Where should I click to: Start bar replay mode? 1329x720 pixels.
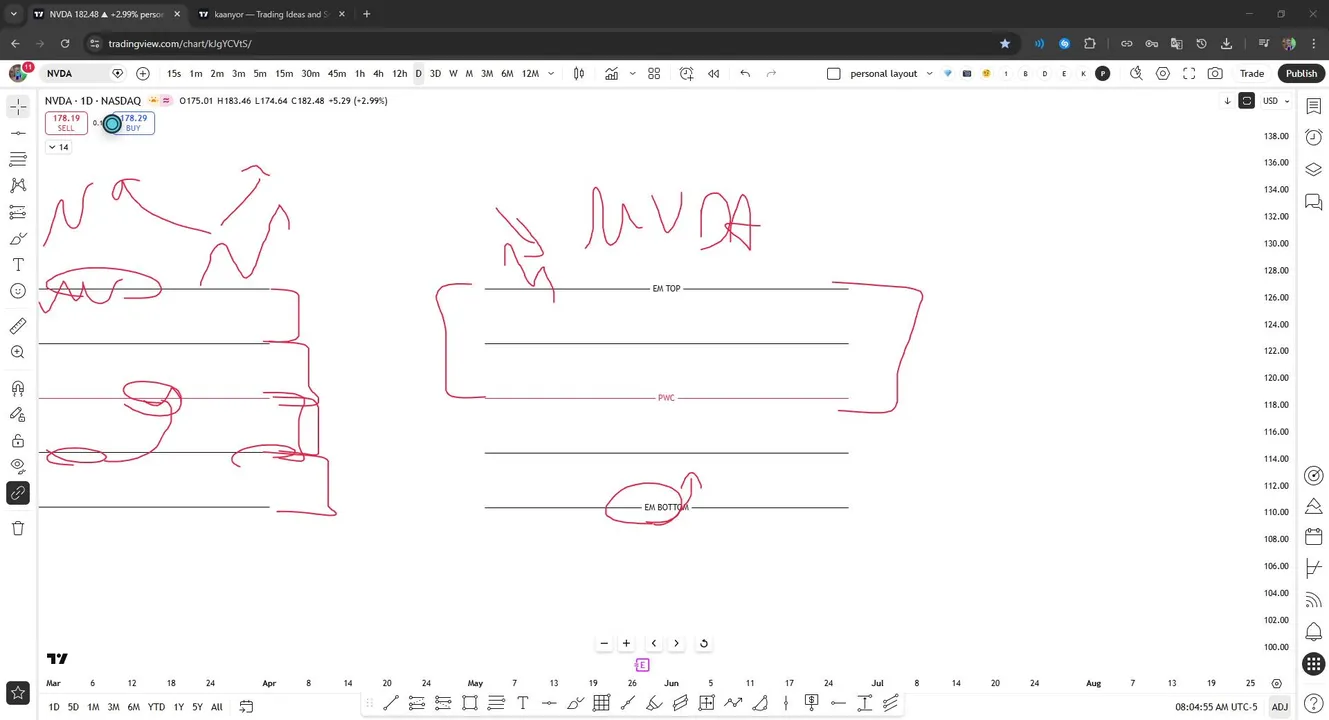click(x=714, y=73)
